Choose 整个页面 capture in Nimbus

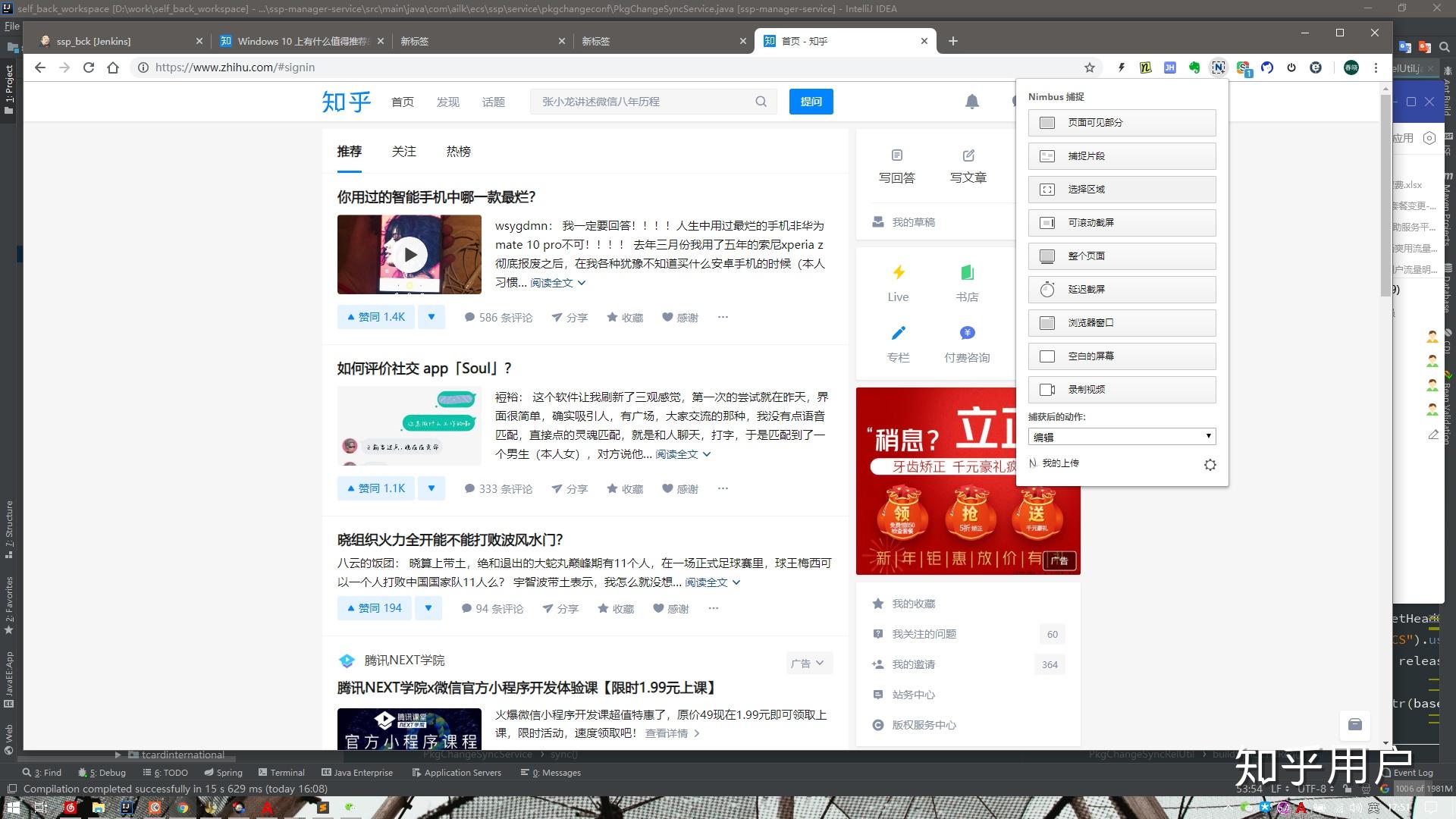[x=1122, y=256]
